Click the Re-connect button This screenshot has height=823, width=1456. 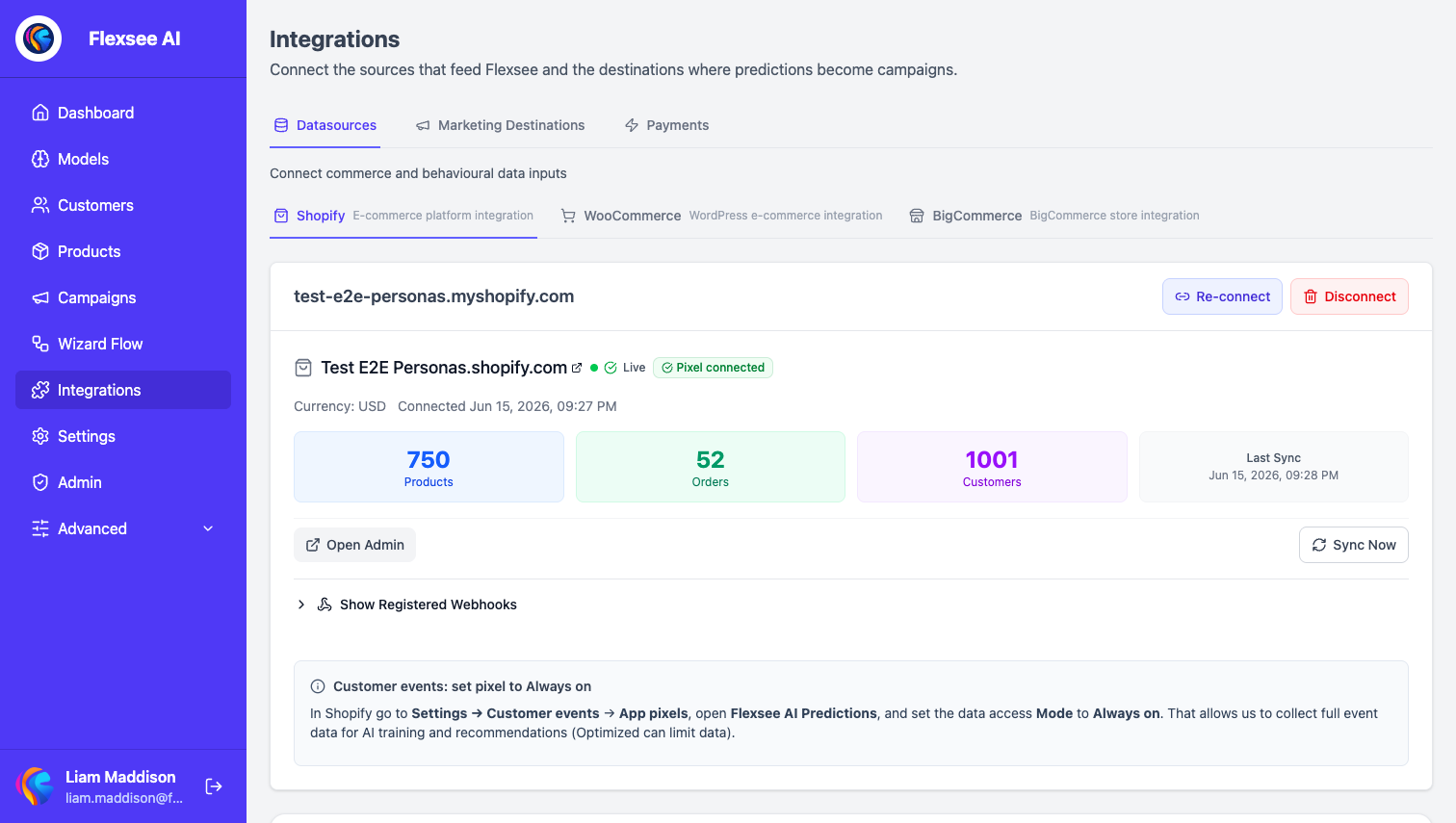[1222, 296]
